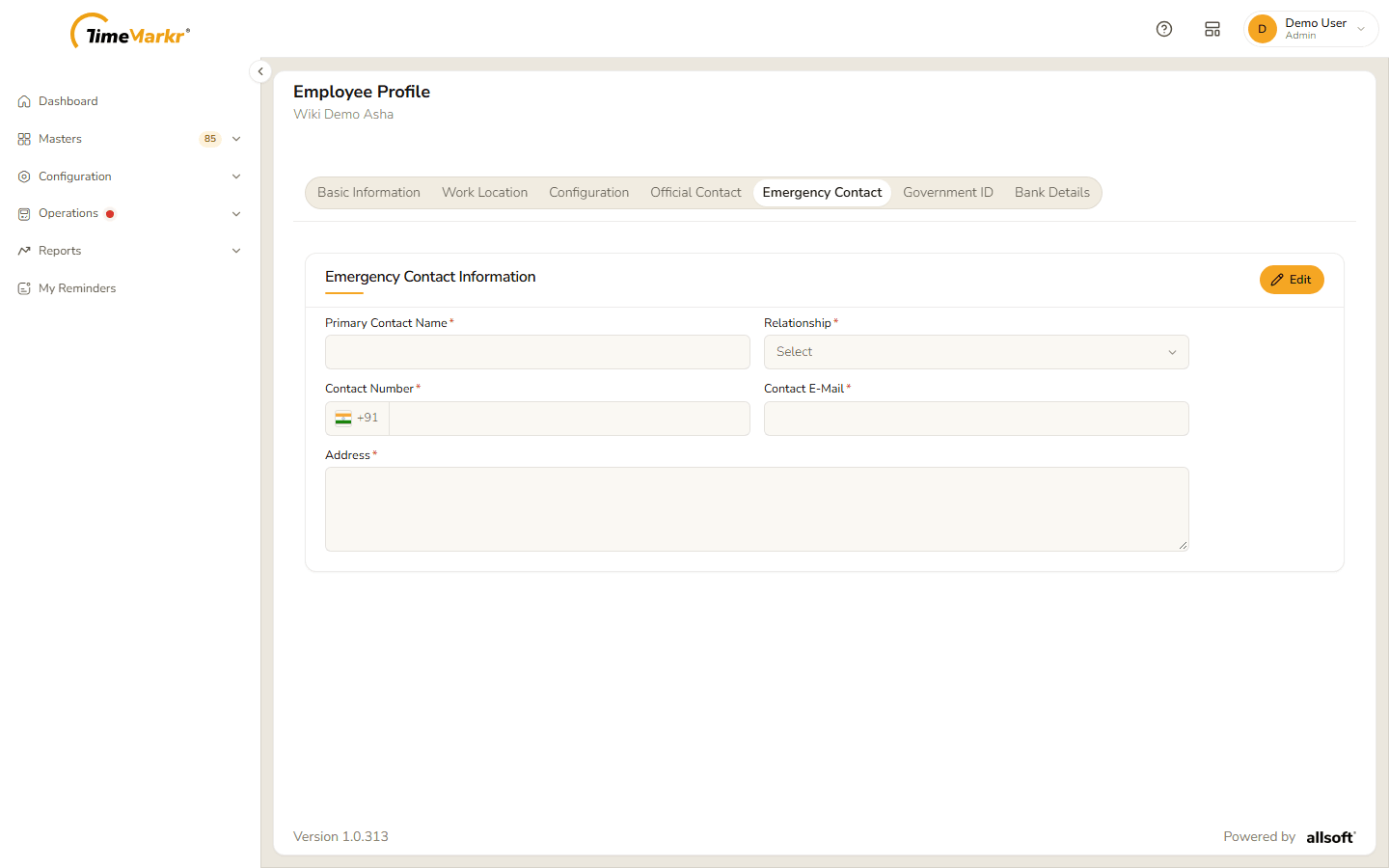Image resolution: width=1389 pixels, height=868 pixels.
Task: Click the Primary Contact Name field
Action: [537, 352]
